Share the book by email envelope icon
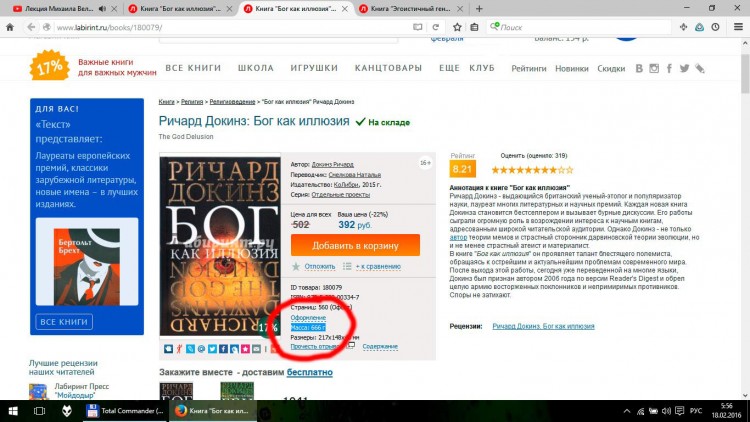The height and width of the screenshot is (422, 750). pos(256,349)
